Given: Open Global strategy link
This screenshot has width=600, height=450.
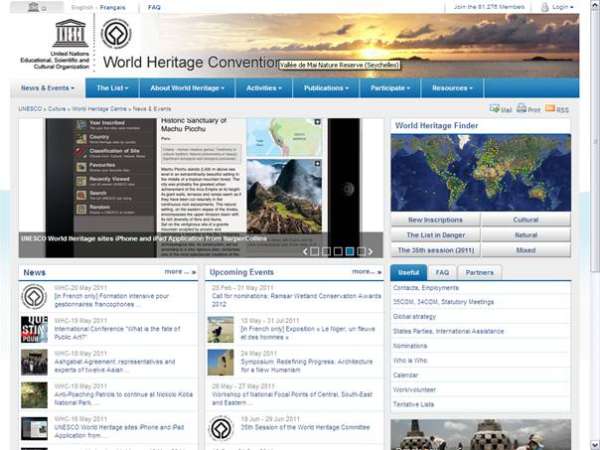Looking at the screenshot, I should click(414, 316).
